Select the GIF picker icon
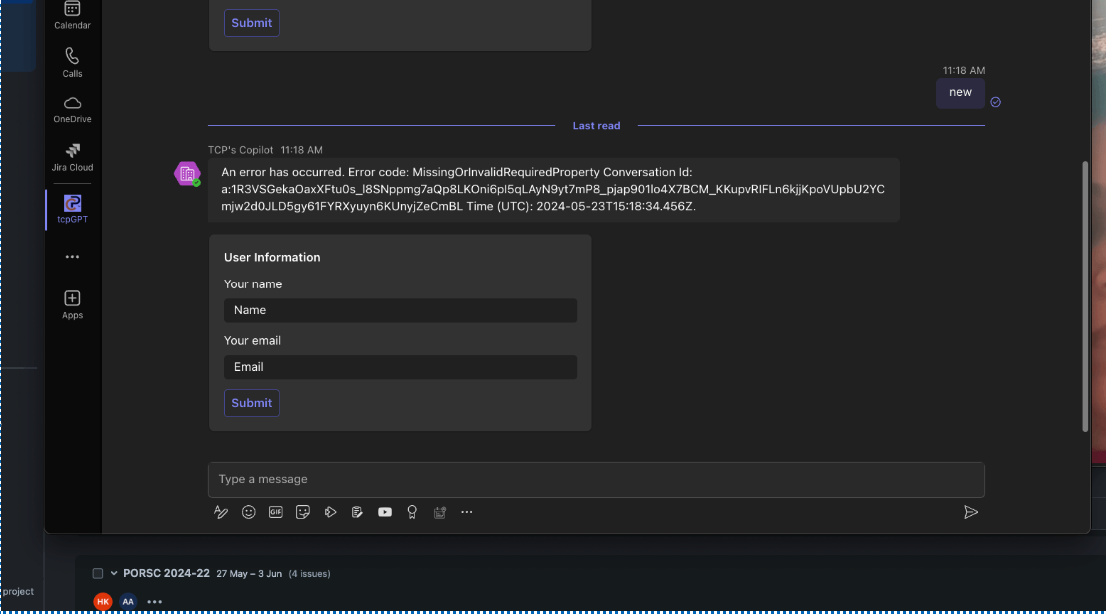This screenshot has height=614, width=1106. (276, 511)
